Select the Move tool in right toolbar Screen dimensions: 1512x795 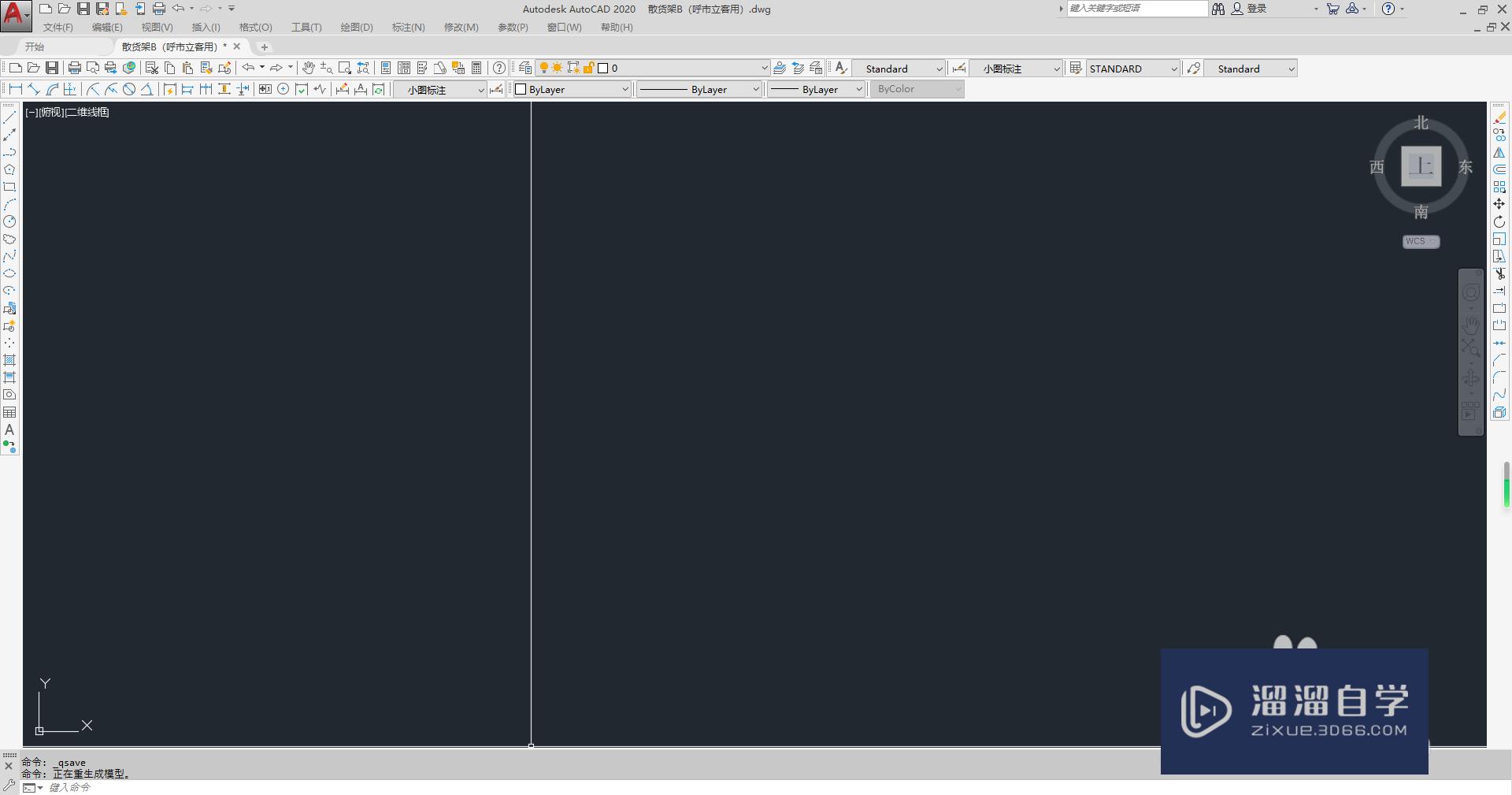click(x=1499, y=204)
